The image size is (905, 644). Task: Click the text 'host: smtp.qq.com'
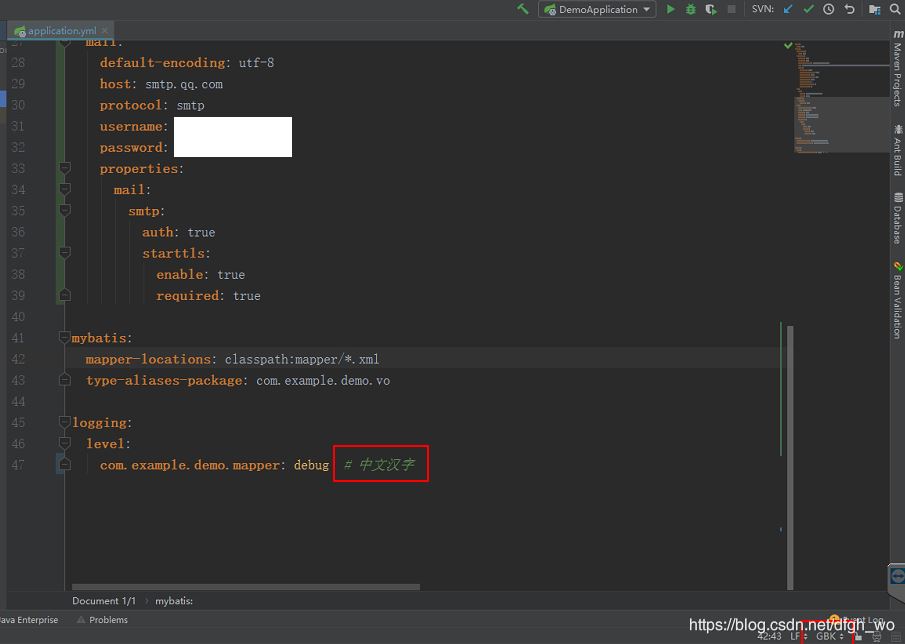click(161, 84)
